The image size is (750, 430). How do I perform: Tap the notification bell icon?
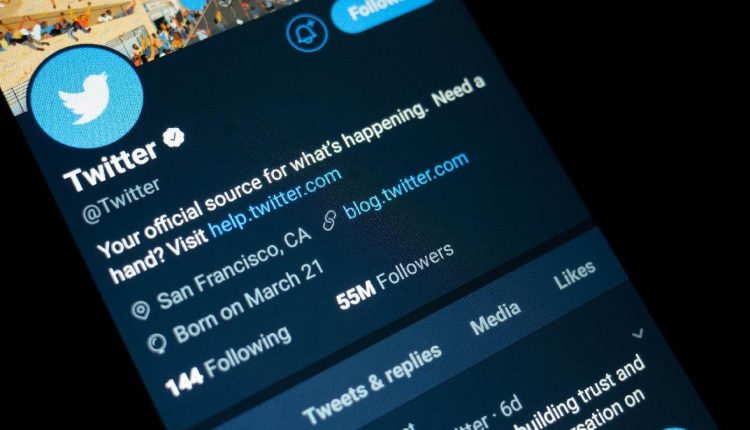307,33
